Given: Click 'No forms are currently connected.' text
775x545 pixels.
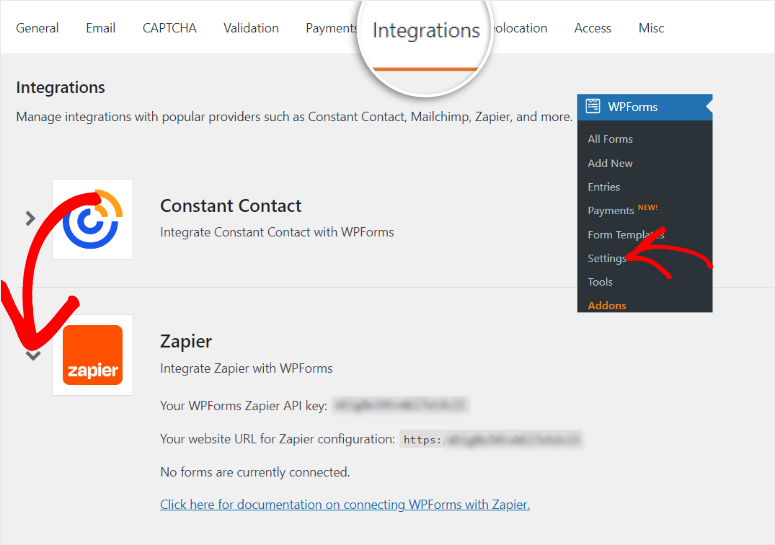Looking at the screenshot, I should 255,472.
